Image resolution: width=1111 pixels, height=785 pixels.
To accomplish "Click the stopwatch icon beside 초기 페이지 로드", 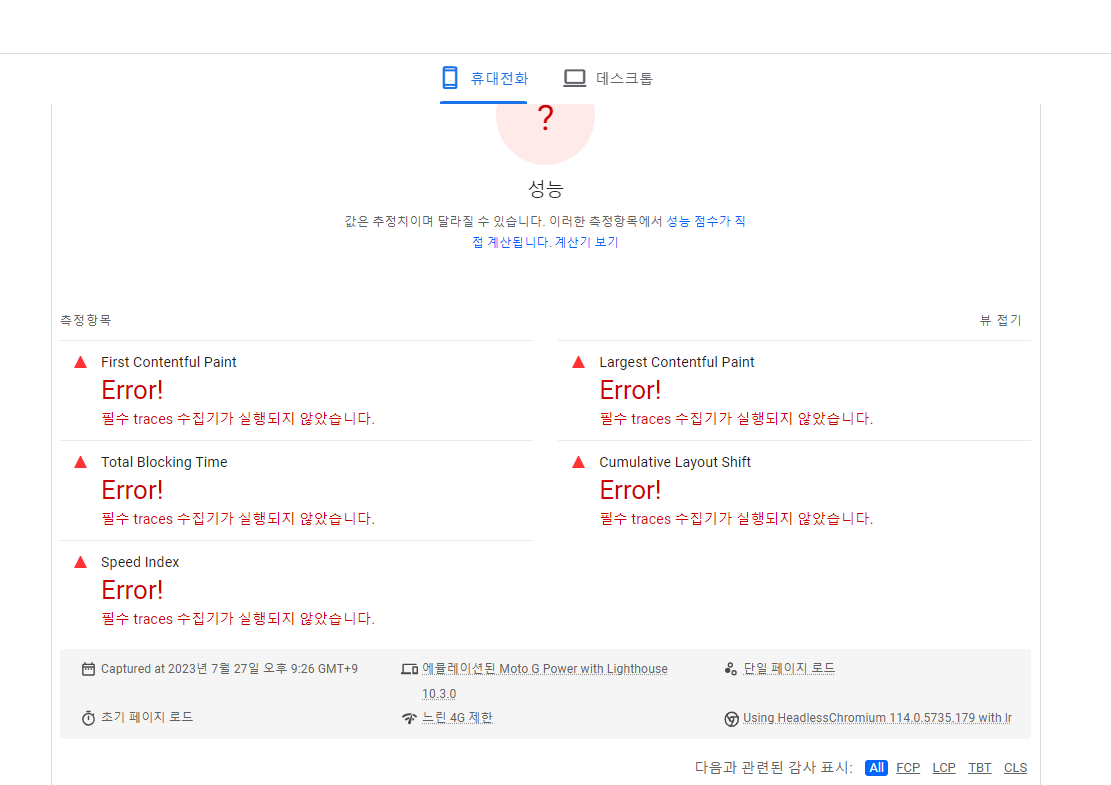I will tap(88, 717).
